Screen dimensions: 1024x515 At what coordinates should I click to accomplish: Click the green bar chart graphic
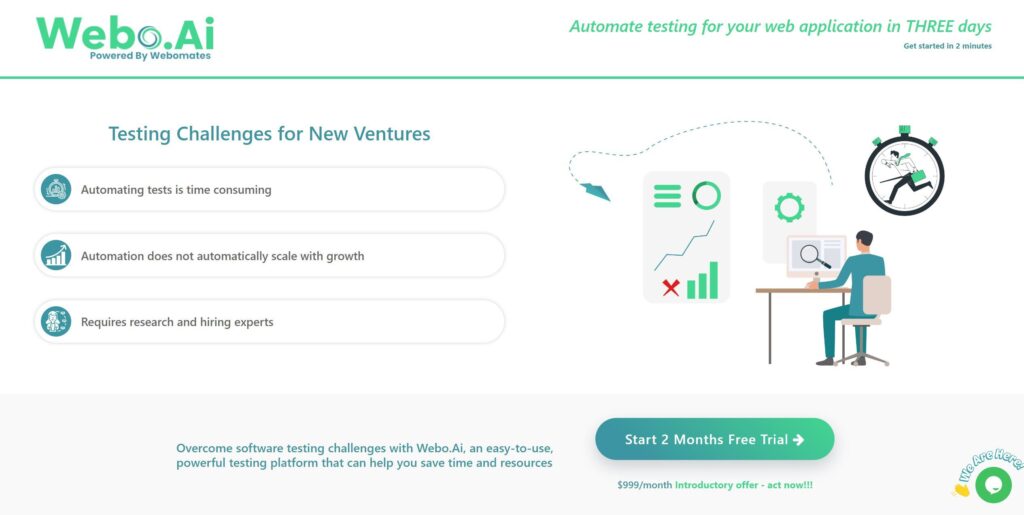click(702, 281)
